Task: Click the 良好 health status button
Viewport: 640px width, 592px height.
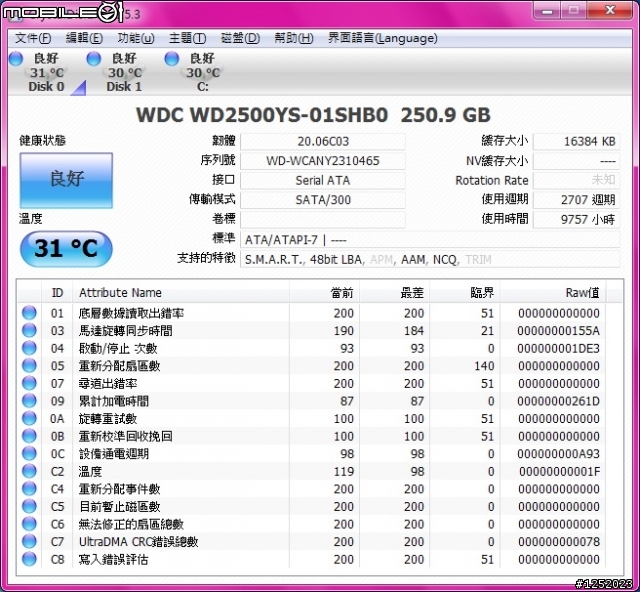Action: [66, 180]
